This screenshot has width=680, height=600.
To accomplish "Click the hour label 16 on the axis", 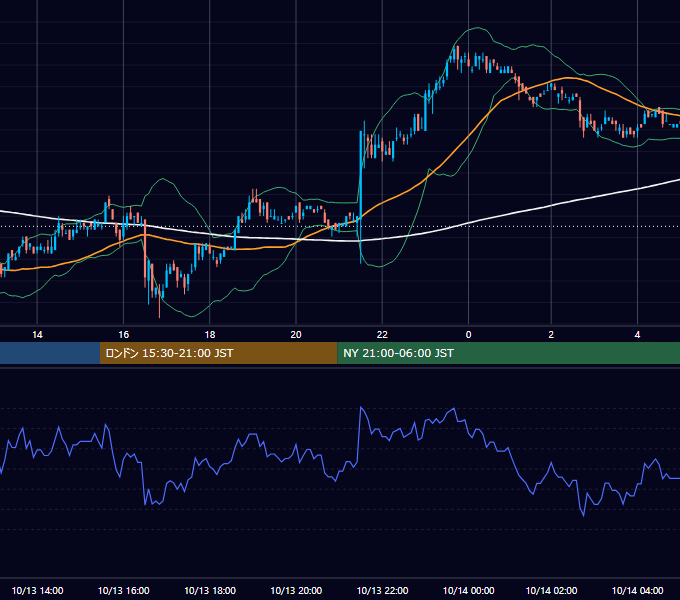I will point(124,335).
